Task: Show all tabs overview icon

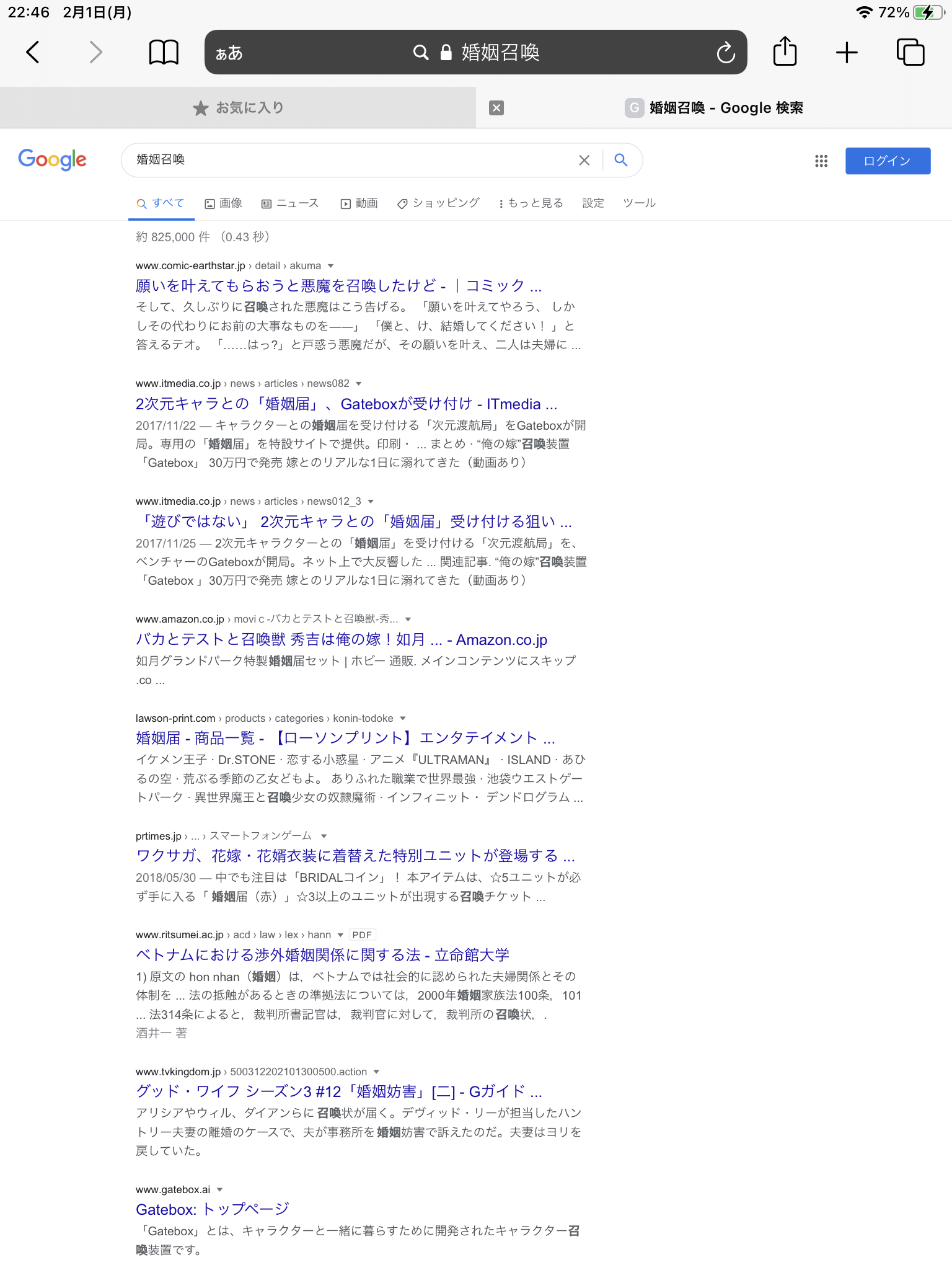Action: 910,52
